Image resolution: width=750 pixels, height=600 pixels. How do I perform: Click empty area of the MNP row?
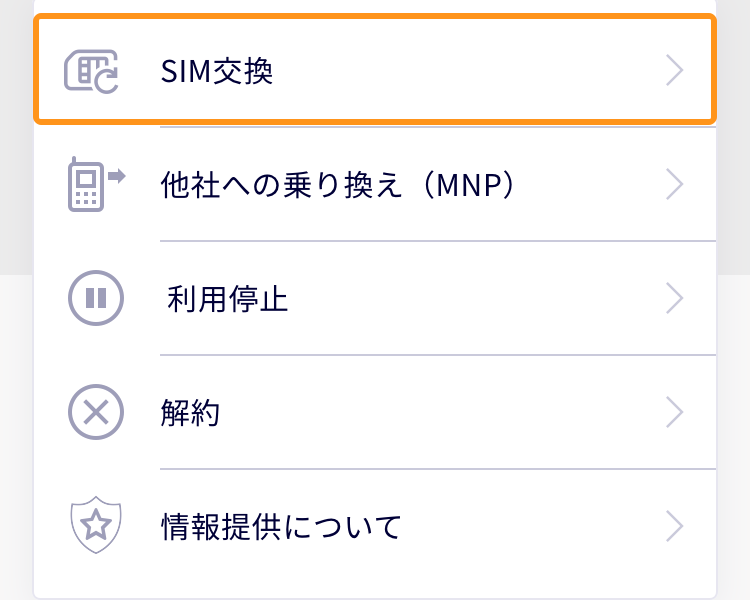point(588,184)
